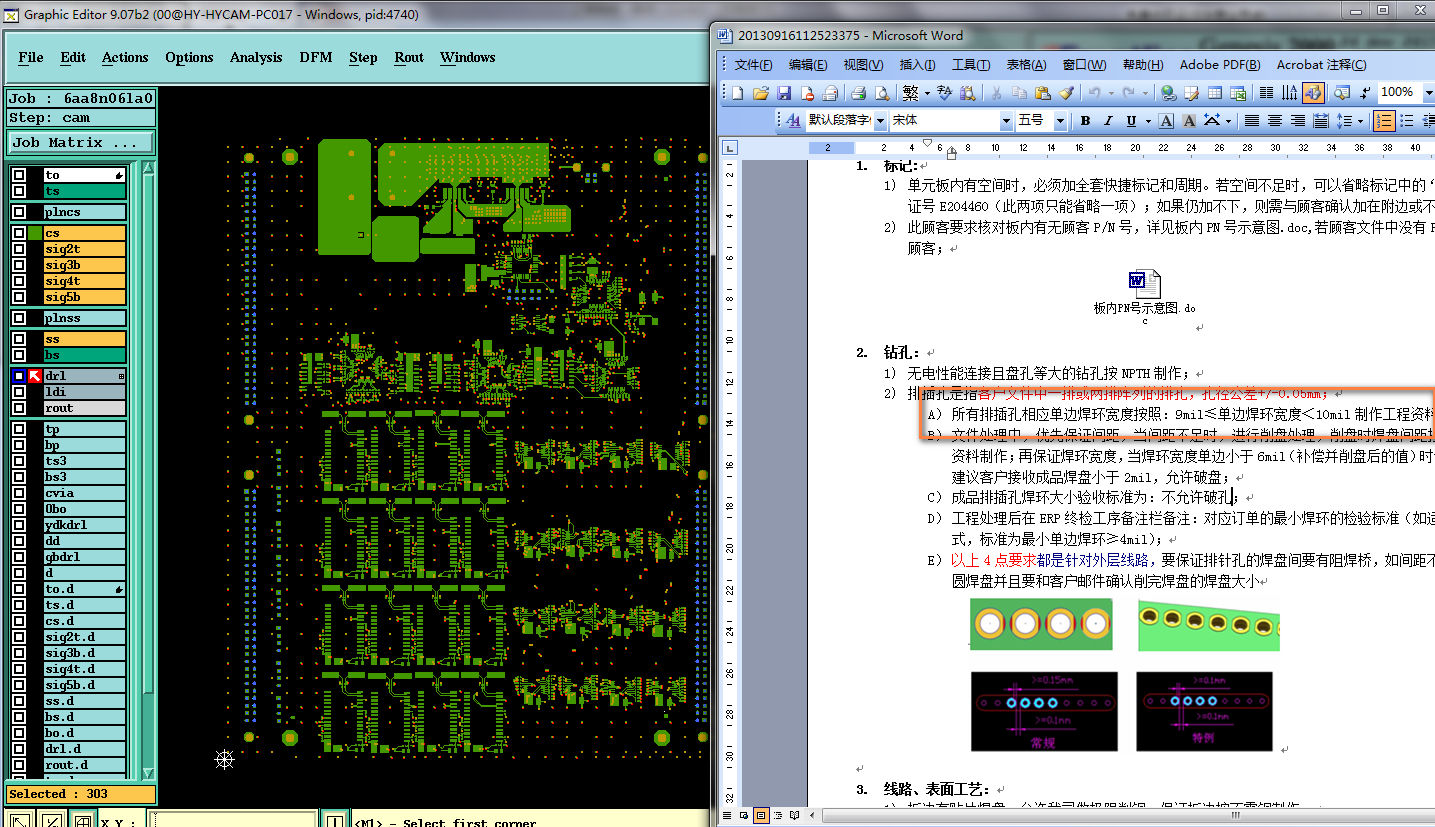Viewport: 1435px width, 827px height.
Task: Open DFM menu in Graphic Editor
Action: tap(316, 57)
